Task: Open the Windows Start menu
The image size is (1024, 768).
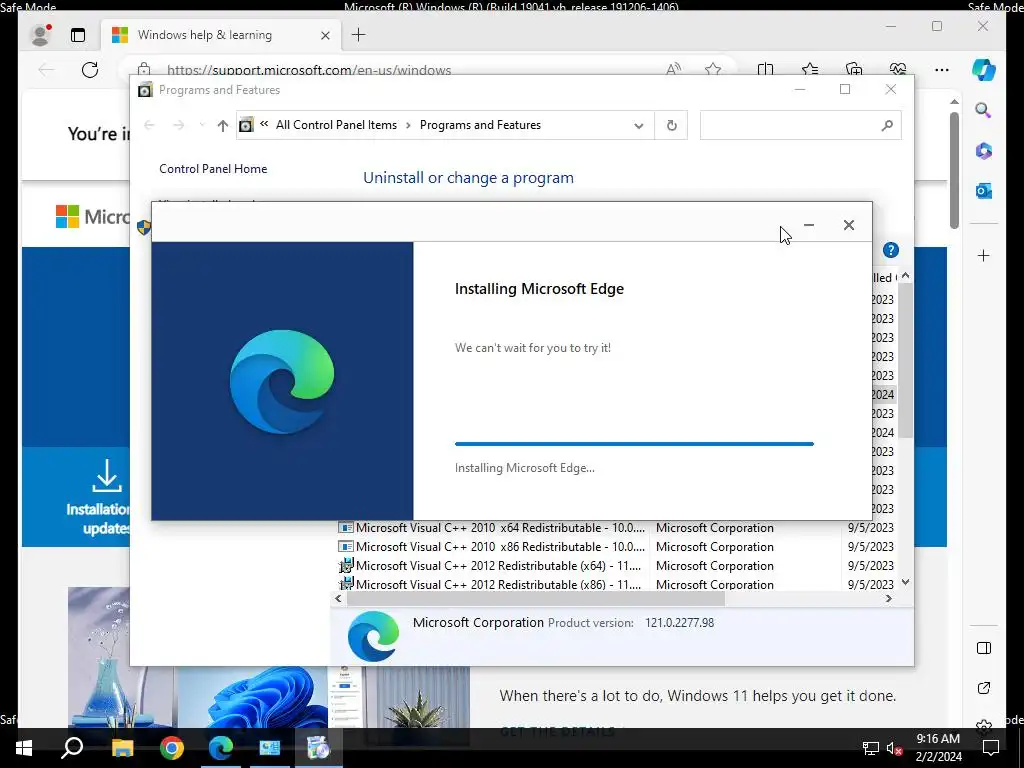Action: click(x=24, y=748)
